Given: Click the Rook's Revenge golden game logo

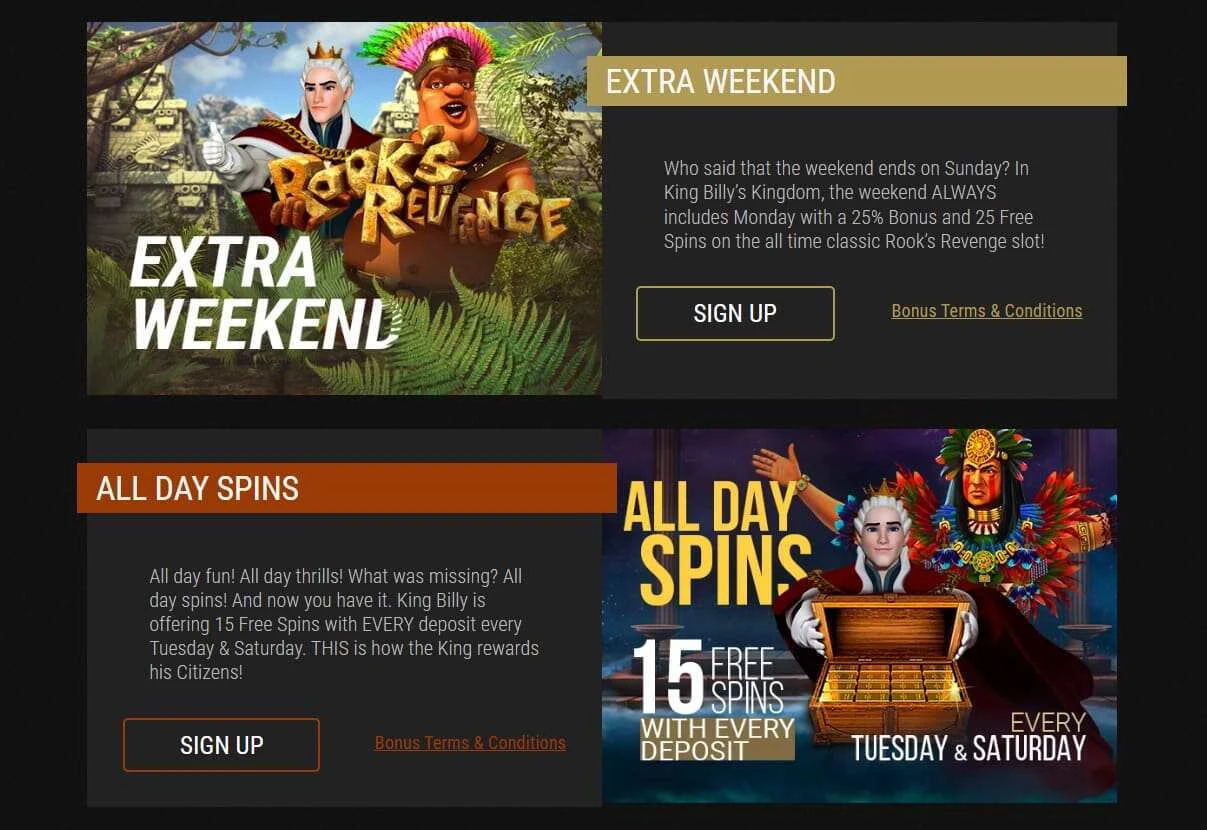Looking at the screenshot, I should (417, 200).
